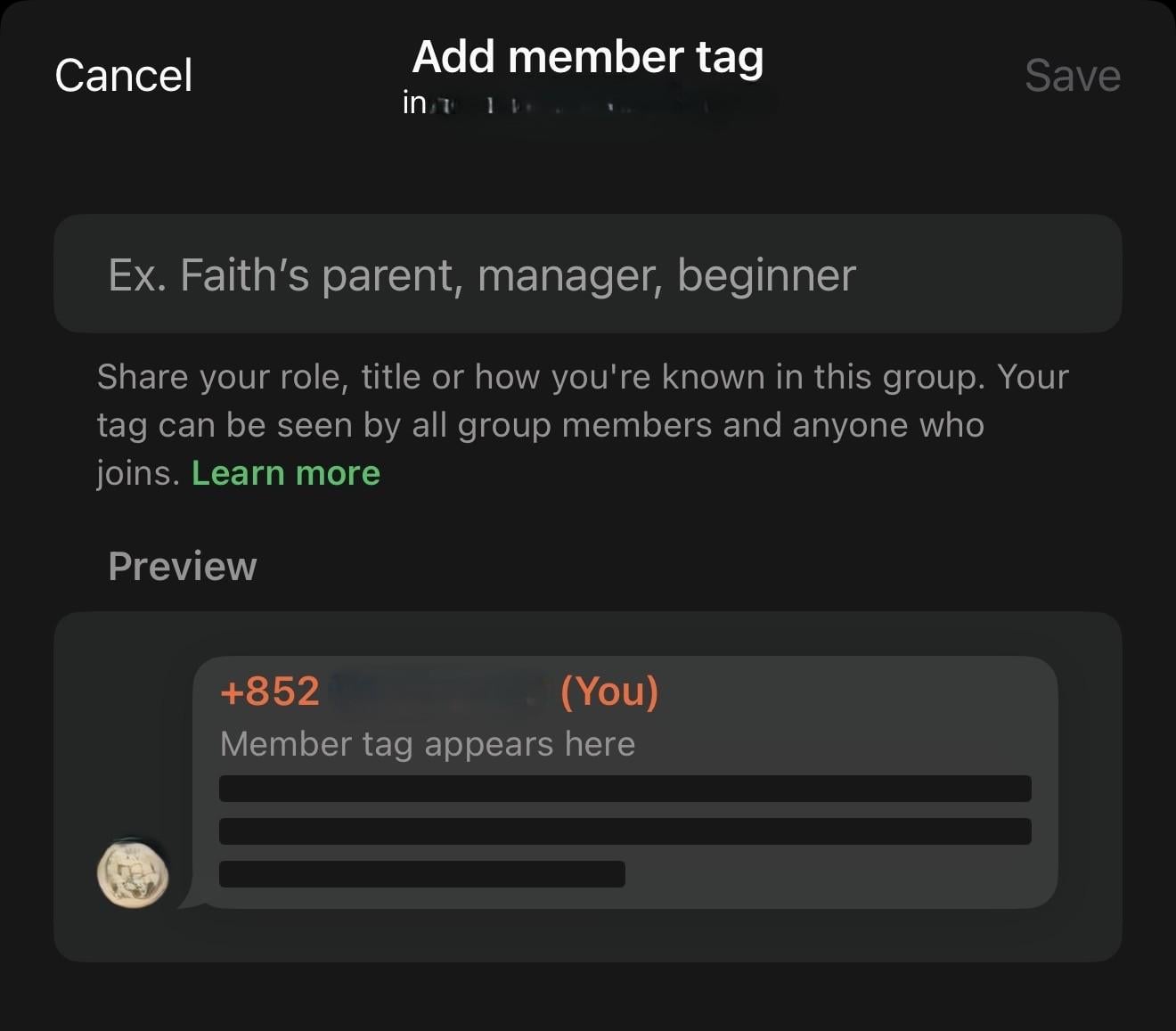Open the Learn more link
Screen dimensions: 1176x1031
[x=285, y=473]
